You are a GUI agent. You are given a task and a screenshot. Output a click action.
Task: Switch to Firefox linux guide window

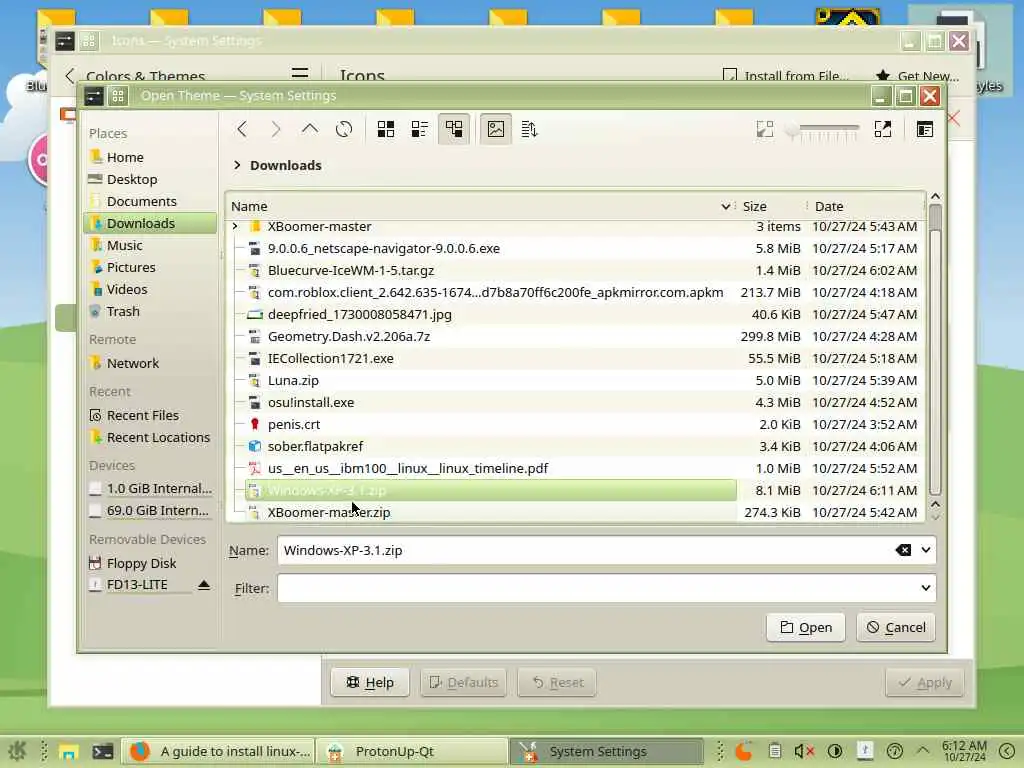pos(219,752)
